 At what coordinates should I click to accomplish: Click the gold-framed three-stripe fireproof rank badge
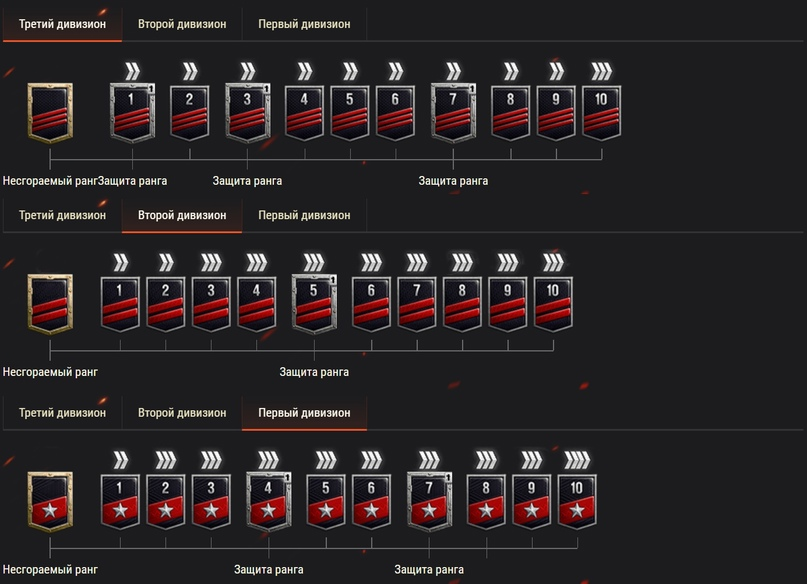coord(50,113)
